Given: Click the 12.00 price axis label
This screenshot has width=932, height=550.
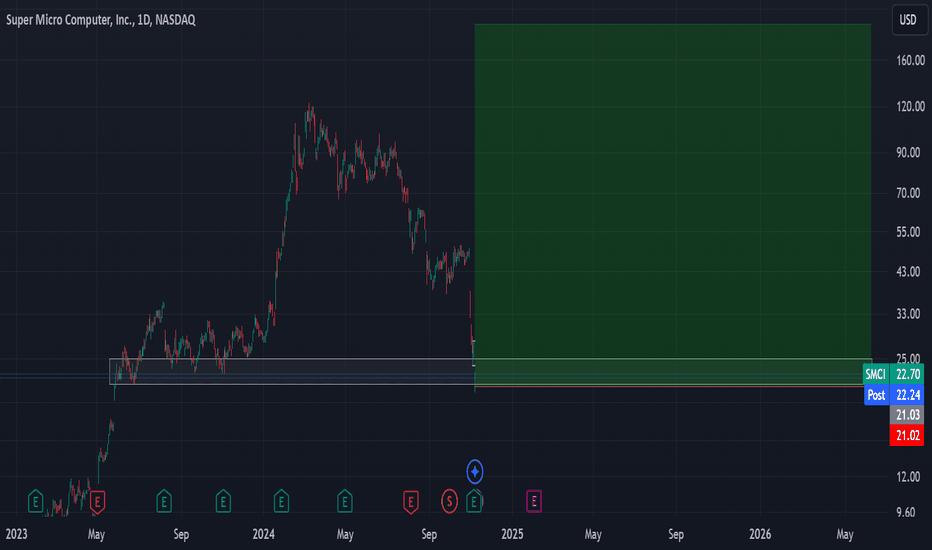Looking at the screenshot, I should 908,477.
